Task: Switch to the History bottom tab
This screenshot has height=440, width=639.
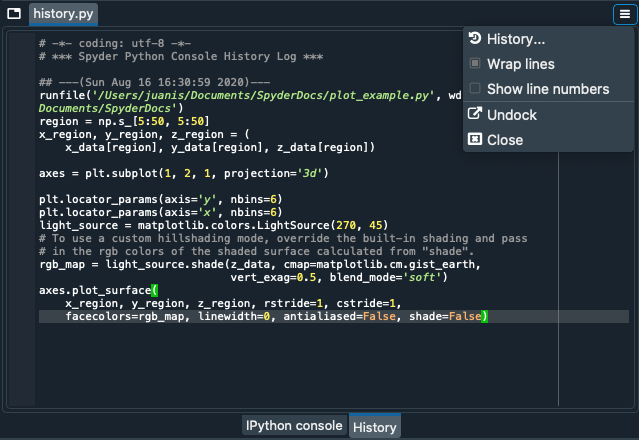Action: click(x=375, y=427)
